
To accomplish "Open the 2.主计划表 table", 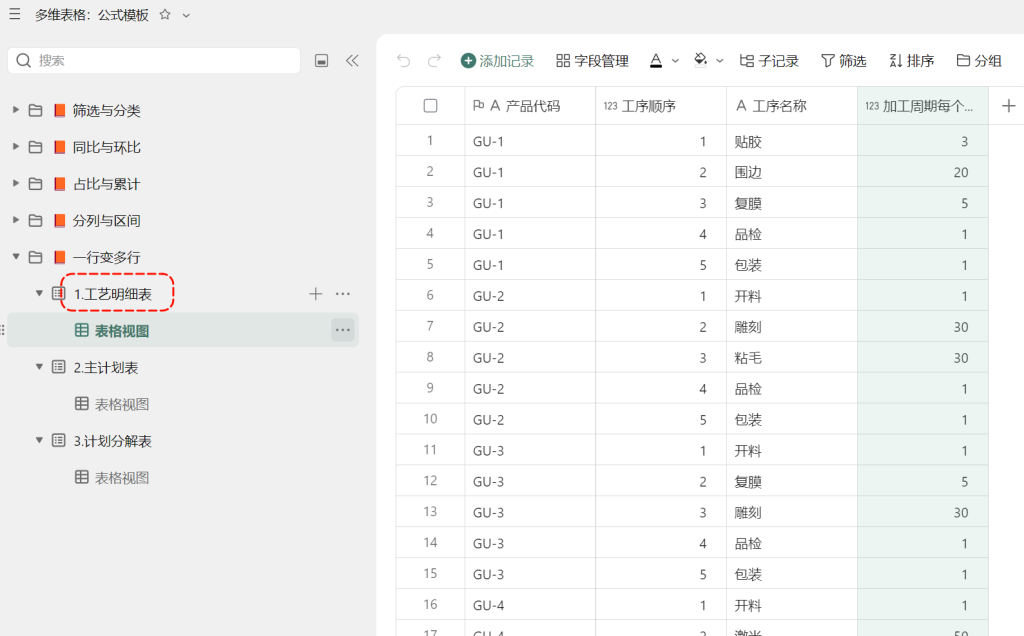I will point(106,368).
